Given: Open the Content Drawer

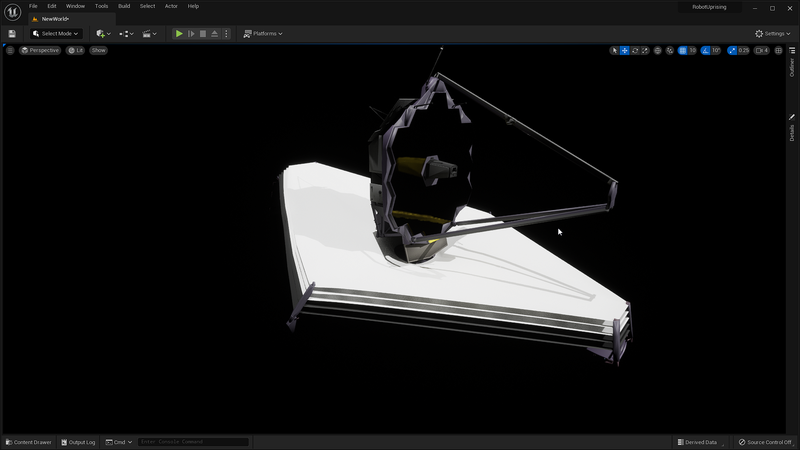Looking at the screenshot, I should 29,442.
